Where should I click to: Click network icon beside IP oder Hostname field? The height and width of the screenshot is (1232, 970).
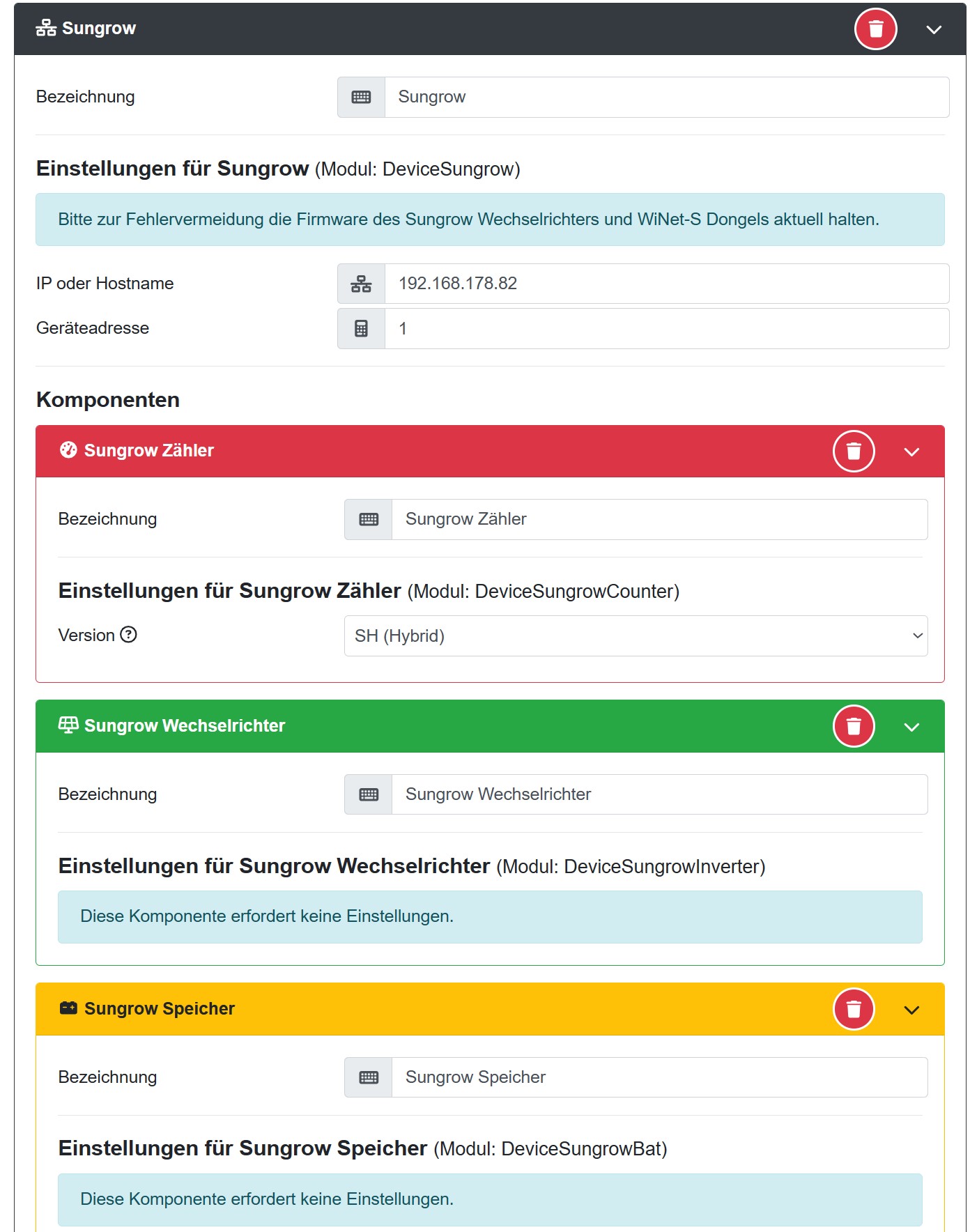tap(361, 284)
